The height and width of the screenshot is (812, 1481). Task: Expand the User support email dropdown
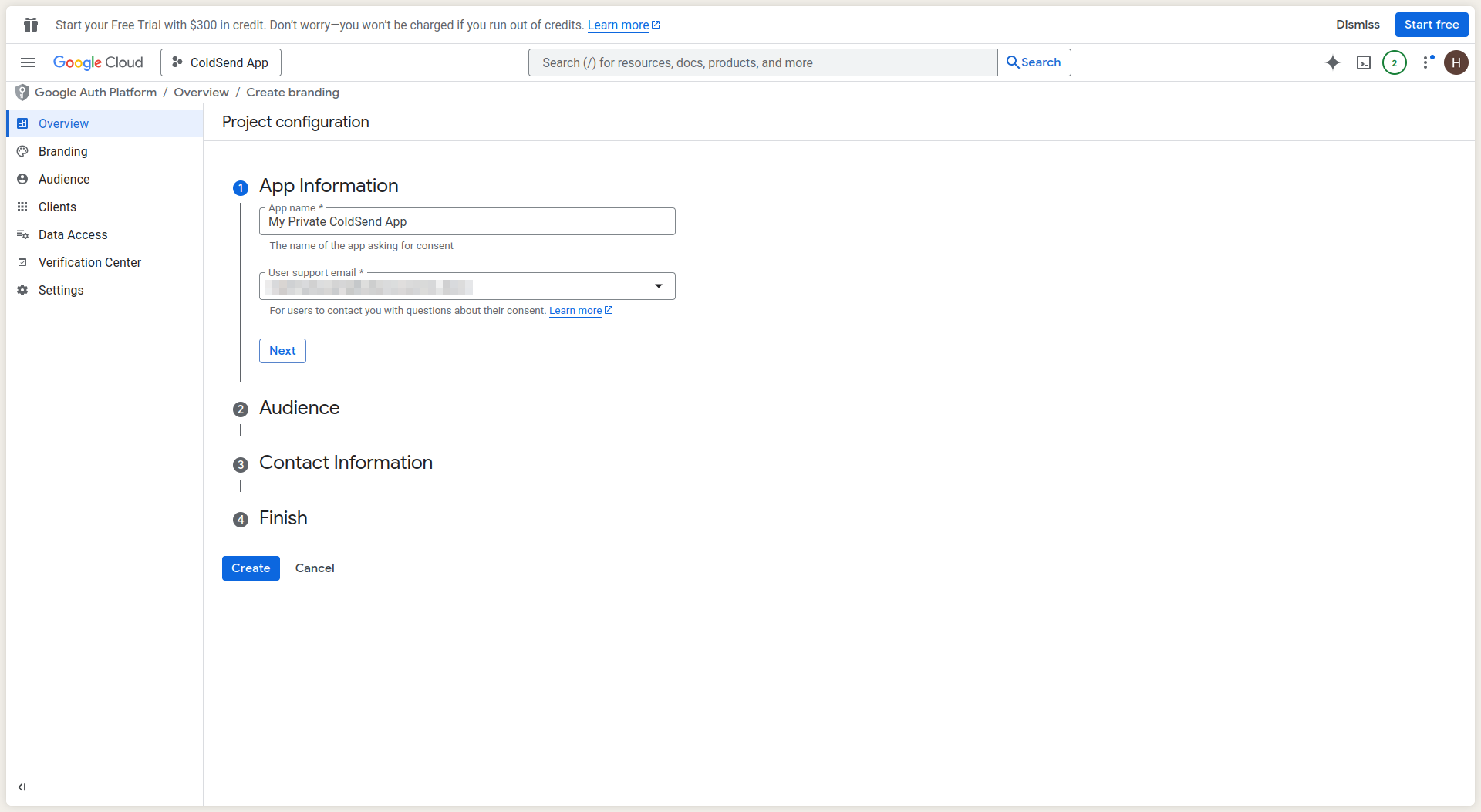[658, 286]
